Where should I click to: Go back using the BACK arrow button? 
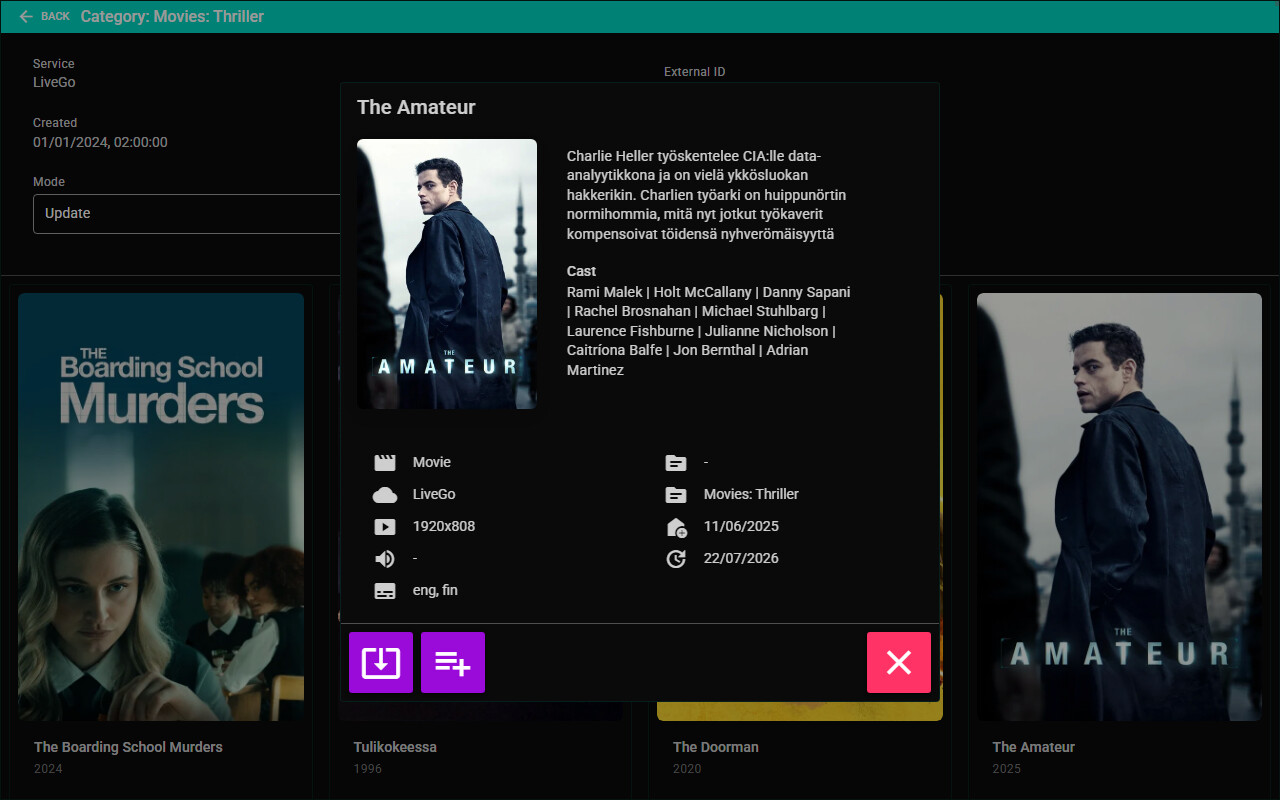pyautogui.click(x=44, y=16)
